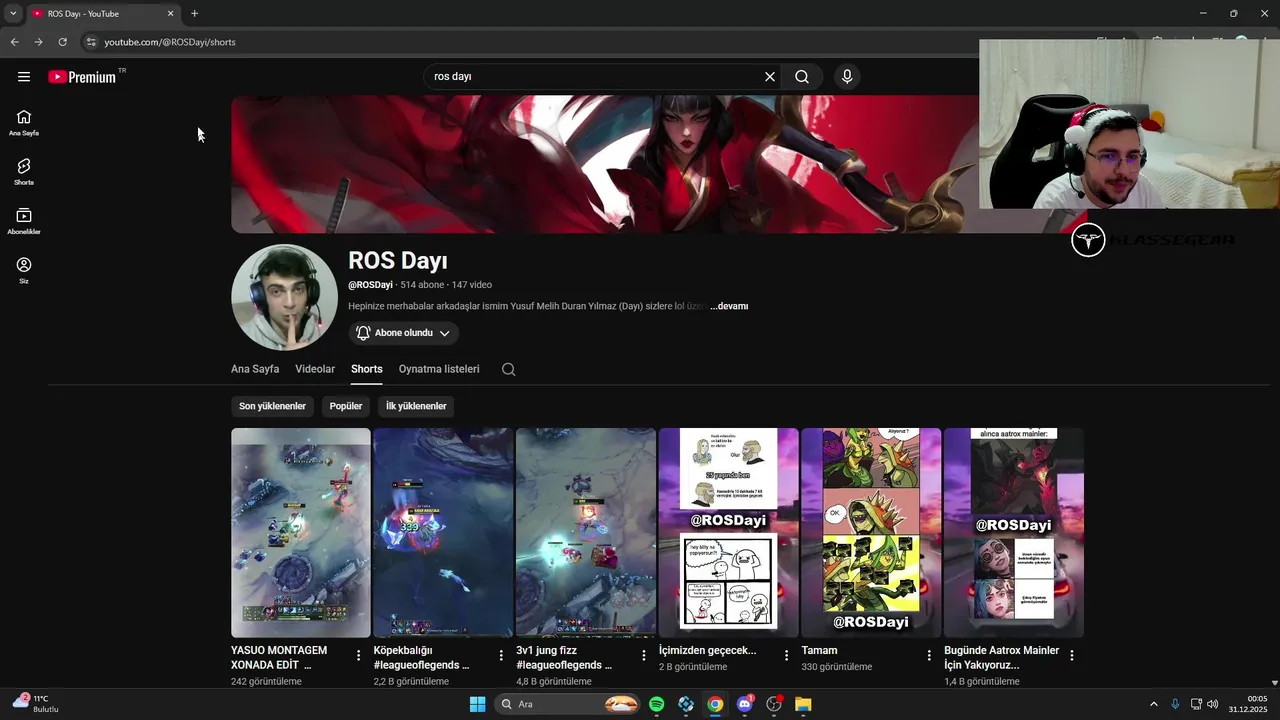Click the magnifier search button
Screen dimensions: 1280x720
click(x=802, y=77)
